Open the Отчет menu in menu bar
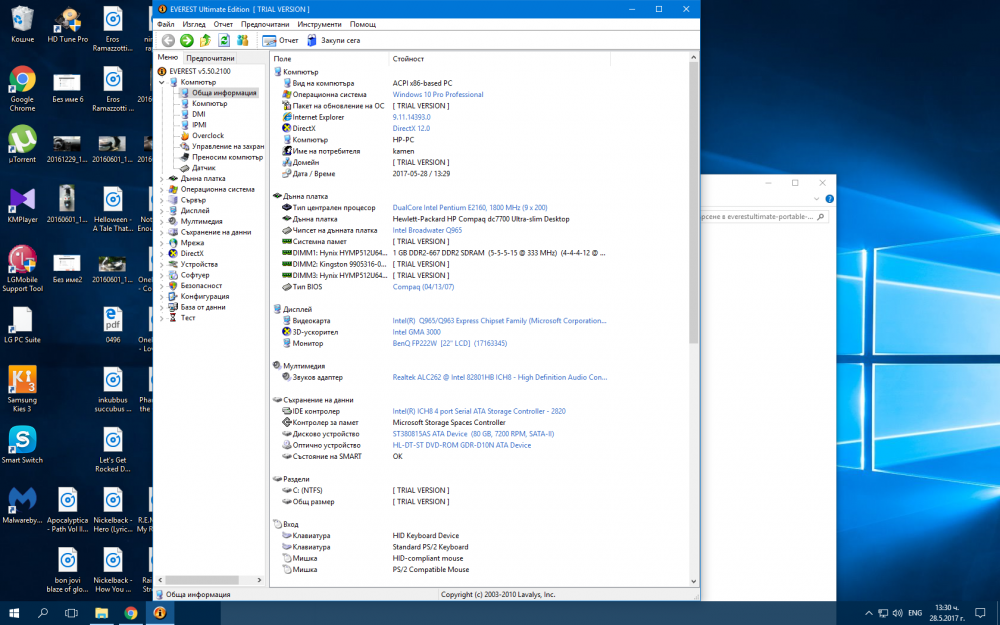 (x=223, y=24)
